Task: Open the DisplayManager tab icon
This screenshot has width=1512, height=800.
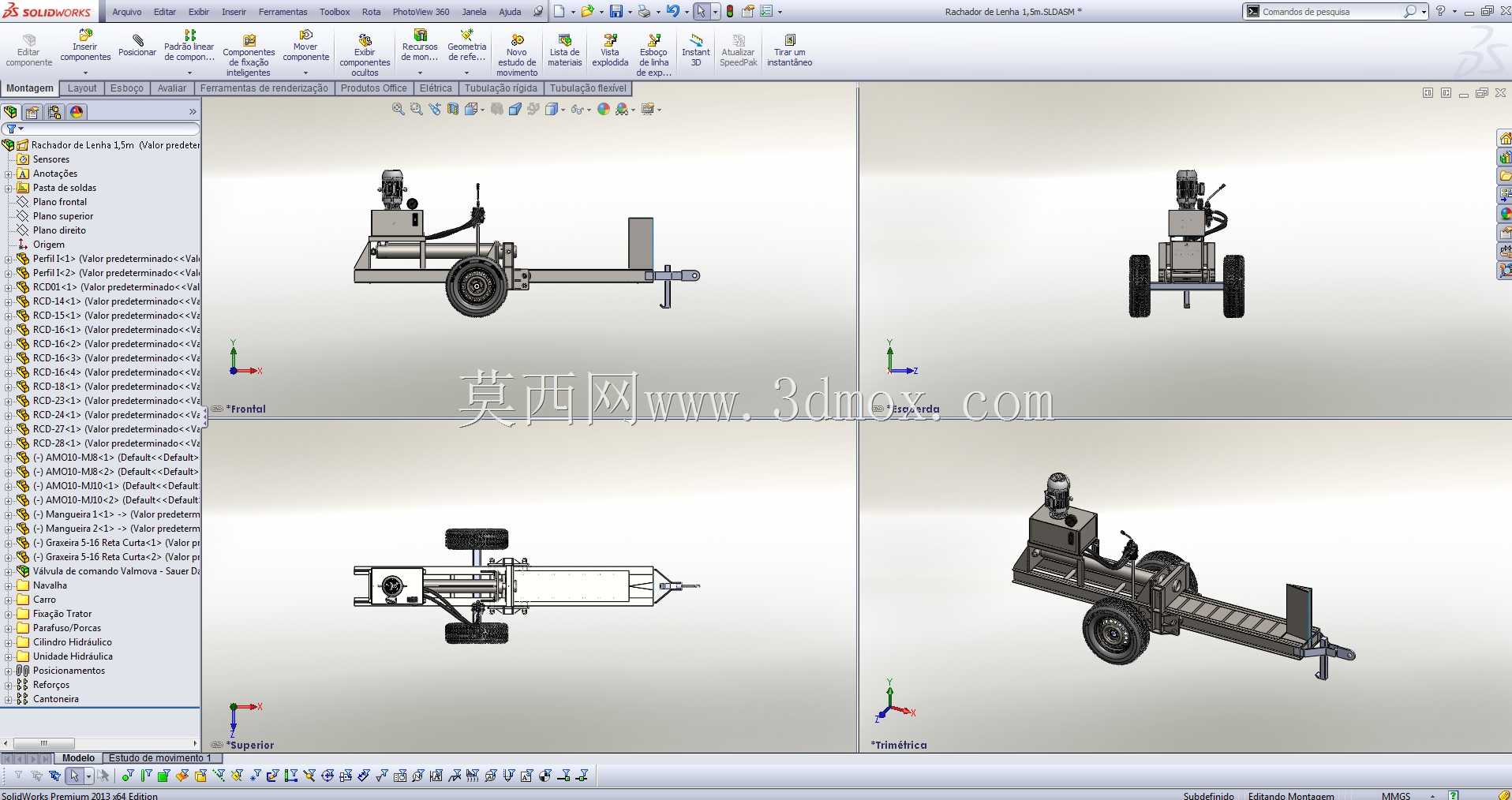Action: (x=77, y=112)
